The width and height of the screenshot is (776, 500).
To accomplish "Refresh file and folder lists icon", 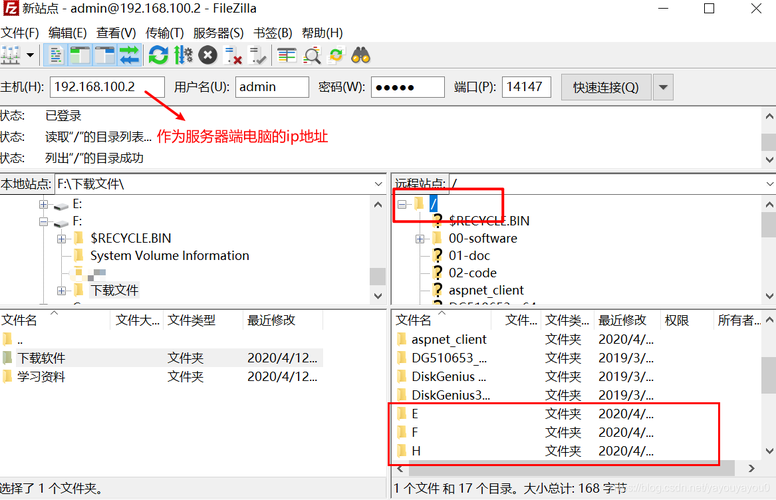I will pos(158,55).
